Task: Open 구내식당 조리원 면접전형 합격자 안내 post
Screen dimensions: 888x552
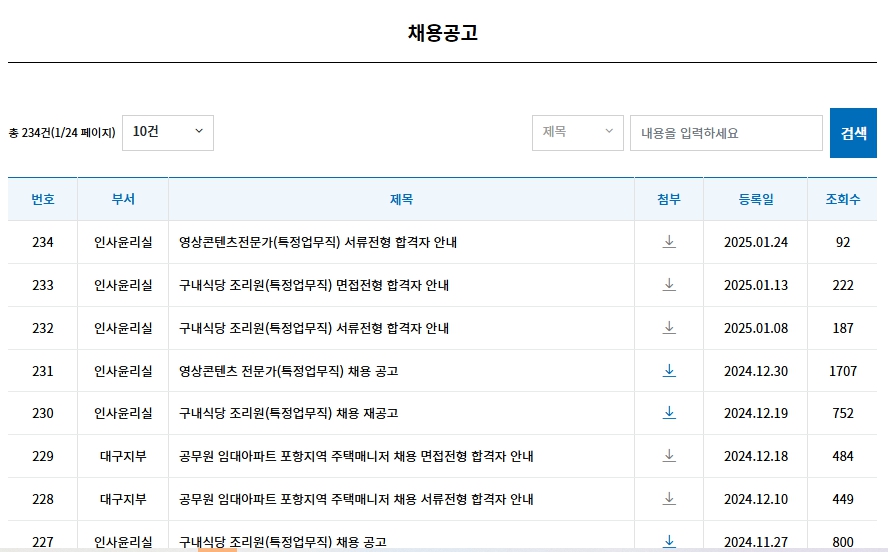Action: tap(314, 285)
